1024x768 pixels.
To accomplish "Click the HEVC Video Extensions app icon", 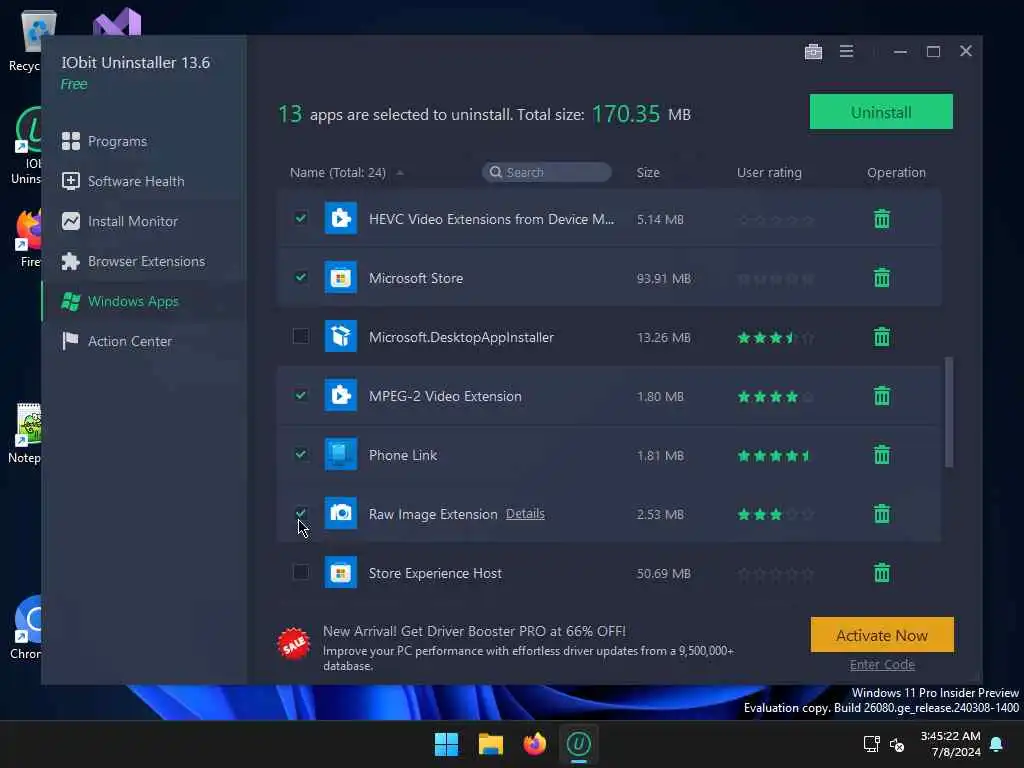I will [x=341, y=218].
